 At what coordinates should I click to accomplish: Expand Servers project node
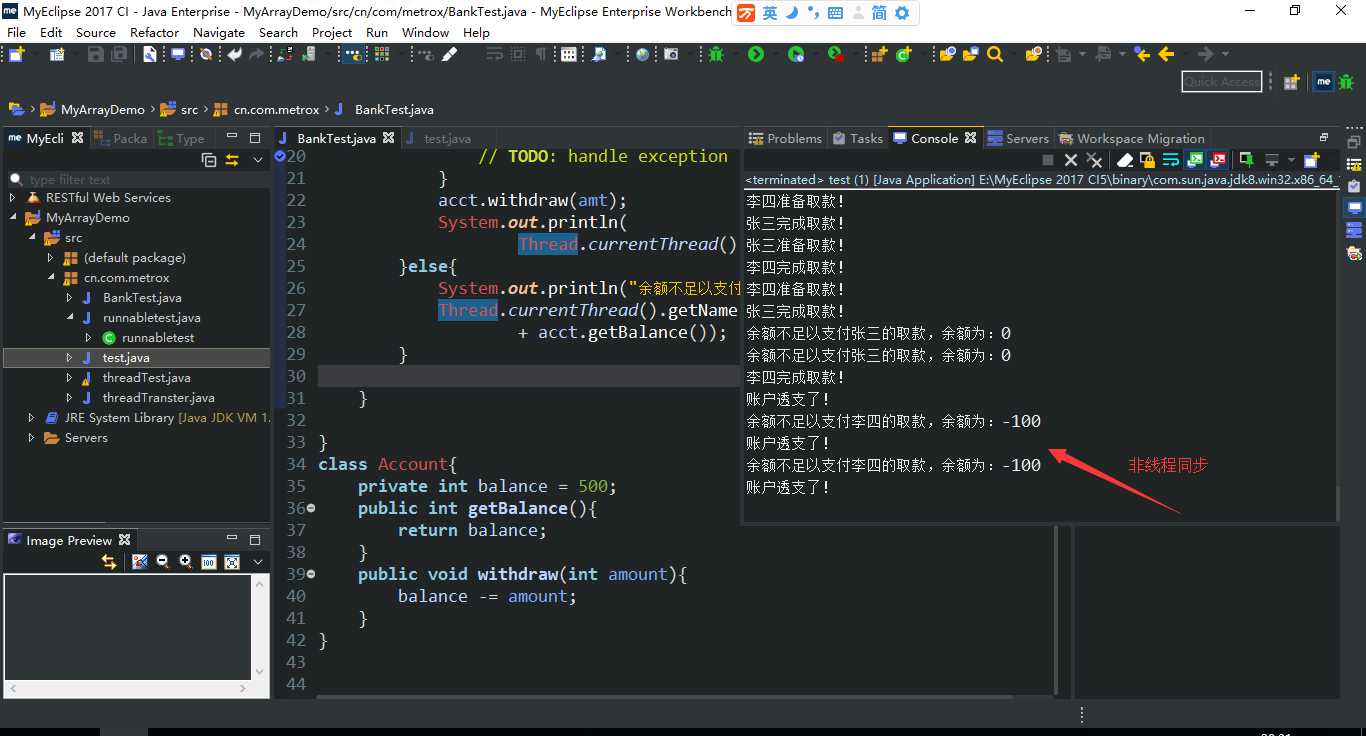(x=32, y=438)
